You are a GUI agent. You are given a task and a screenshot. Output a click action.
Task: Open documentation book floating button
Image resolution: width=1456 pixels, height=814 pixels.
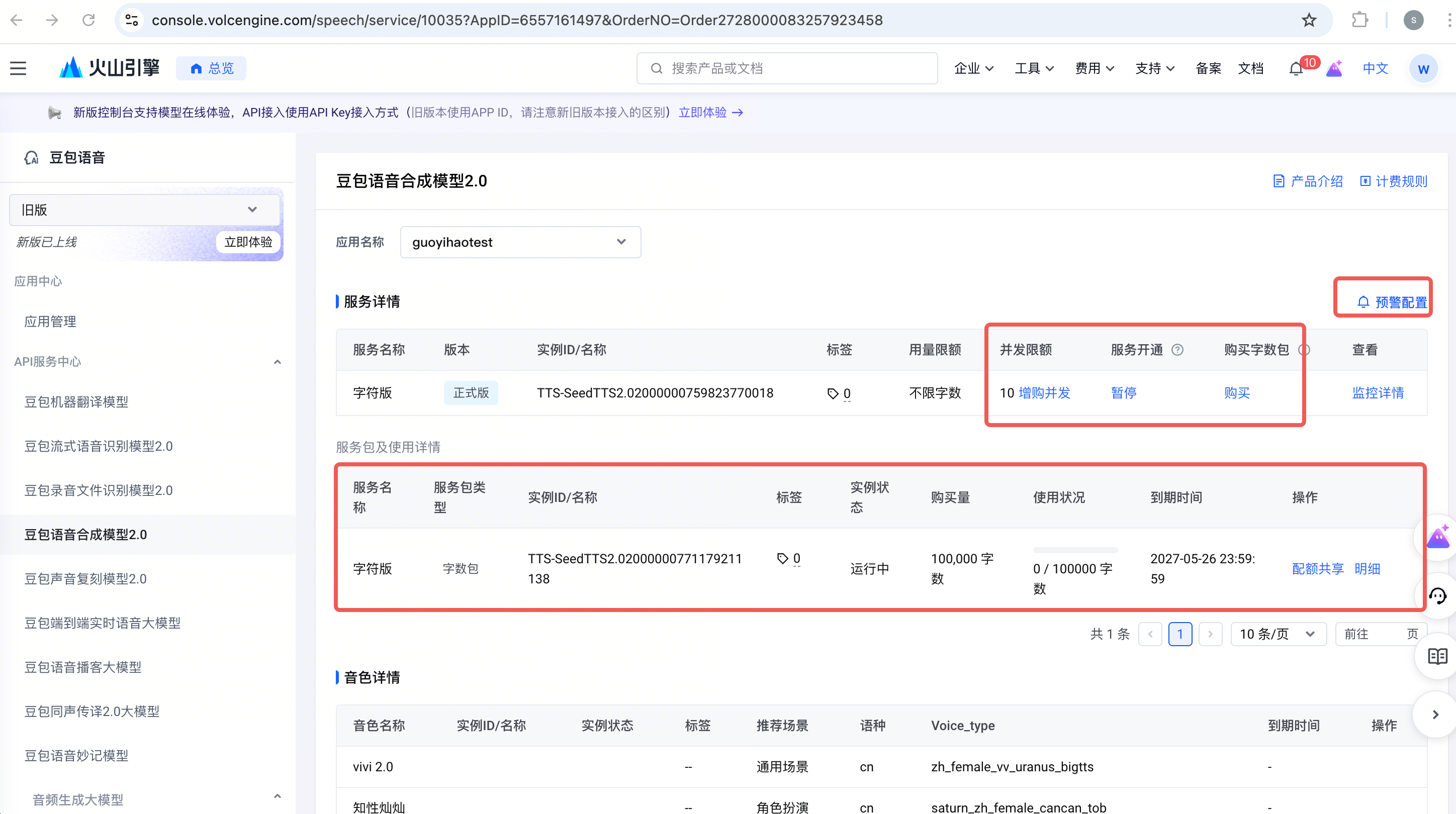(1438, 656)
